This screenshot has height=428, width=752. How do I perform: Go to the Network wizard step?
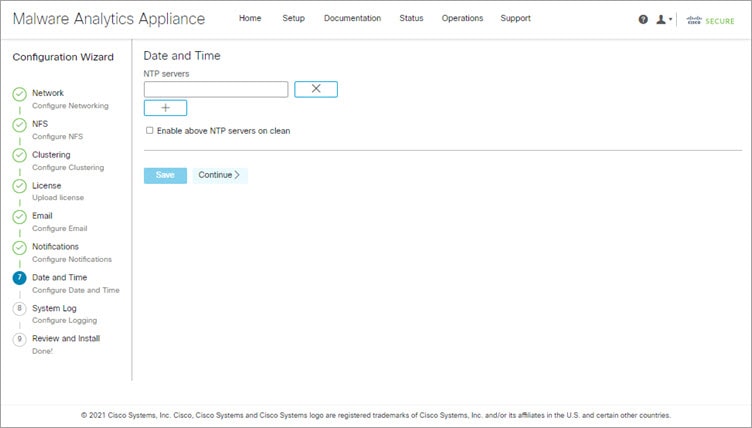[48, 93]
